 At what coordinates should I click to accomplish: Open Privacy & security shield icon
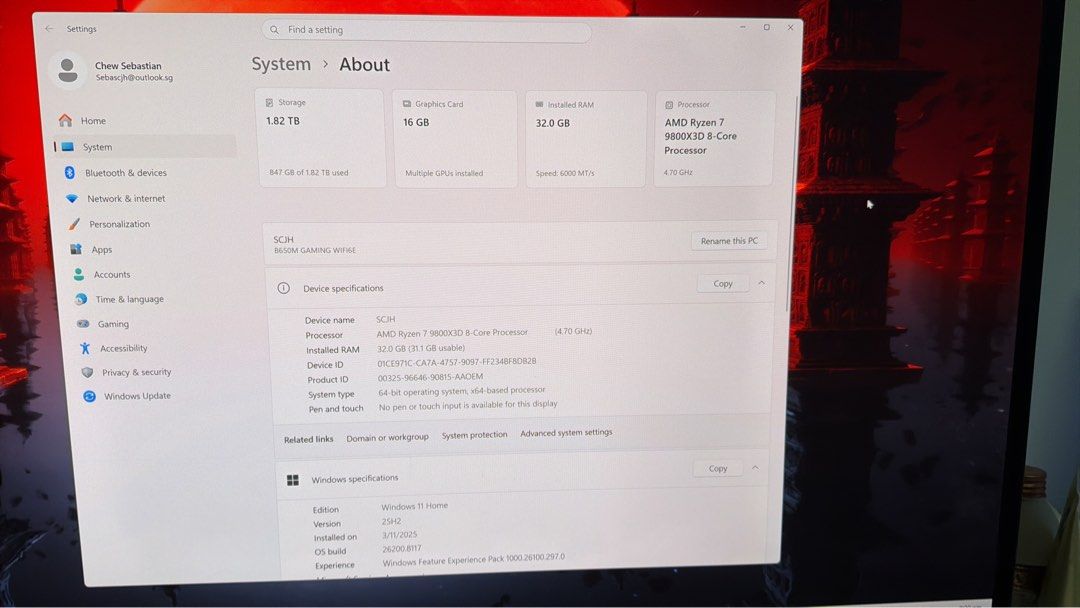pyautogui.click(x=87, y=373)
